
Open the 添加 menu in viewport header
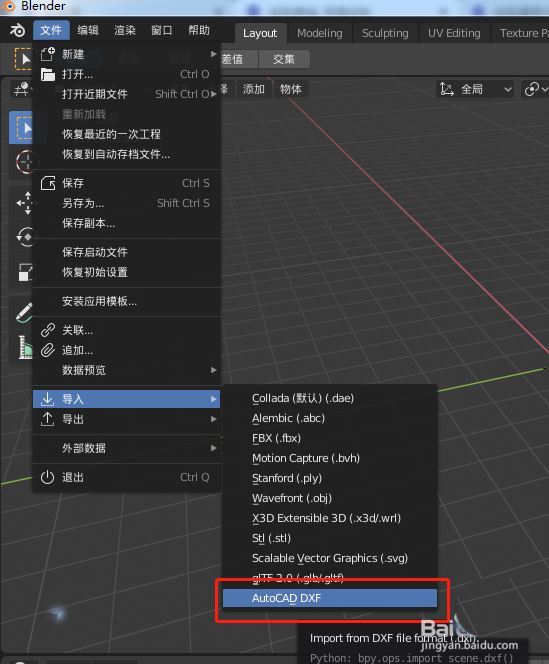click(x=254, y=89)
